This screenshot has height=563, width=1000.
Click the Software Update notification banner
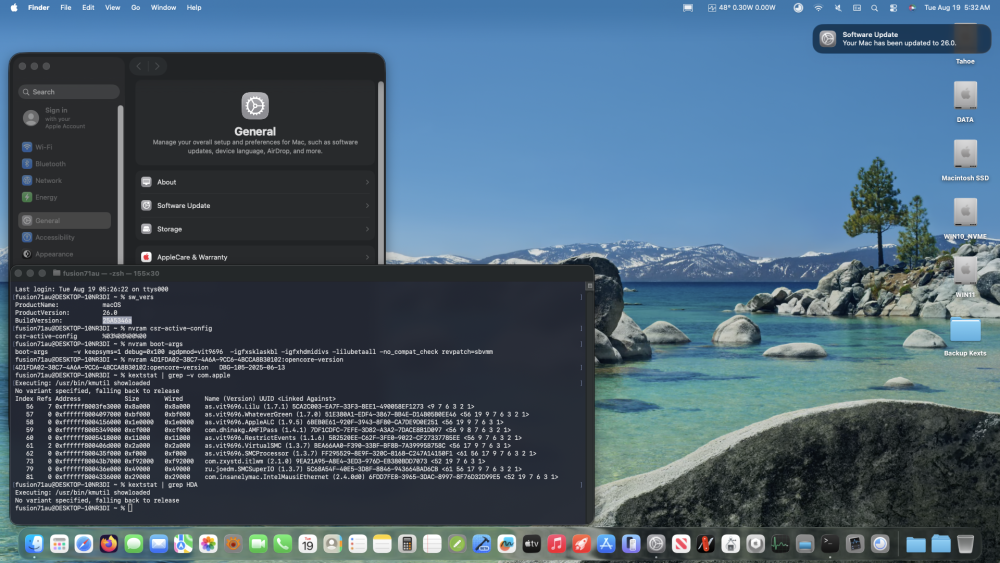tap(901, 39)
